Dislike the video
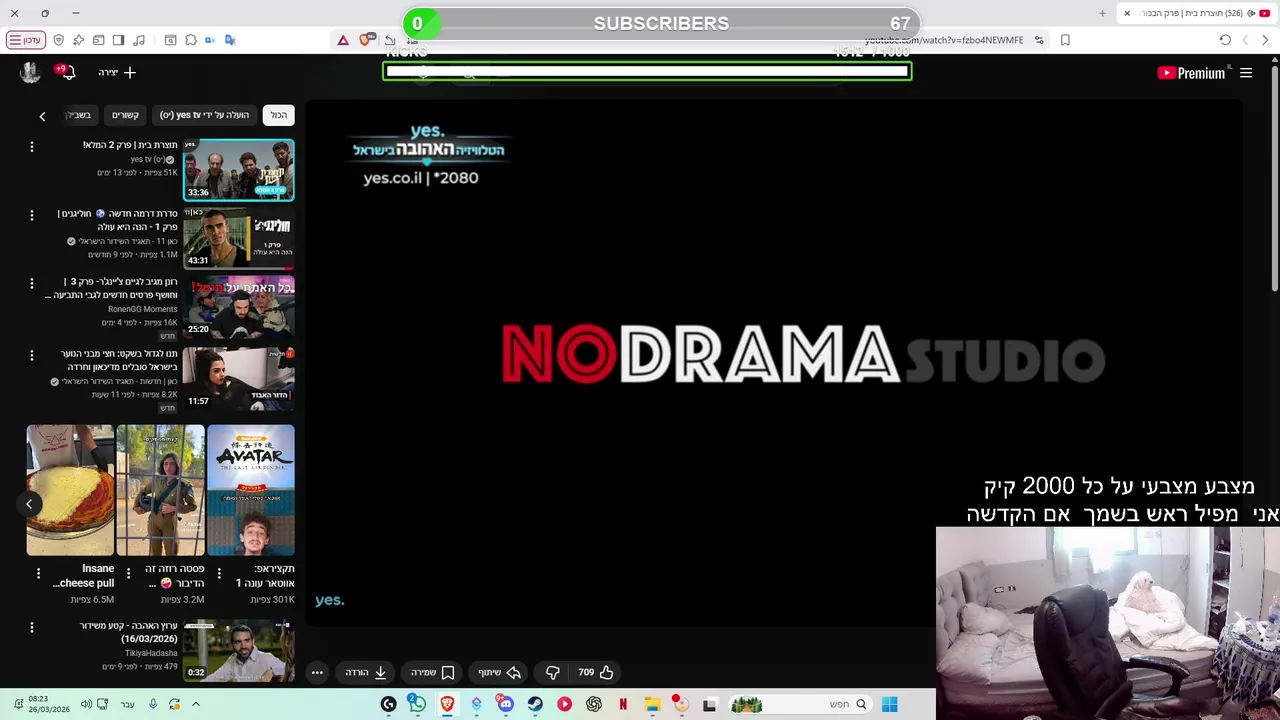 click(x=552, y=672)
